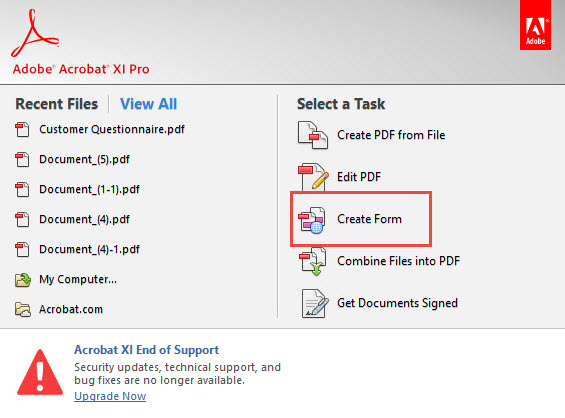The width and height of the screenshot is (565, 418).
Task: Choose Combine Files into PDF label
Action: tap(399, 261)
